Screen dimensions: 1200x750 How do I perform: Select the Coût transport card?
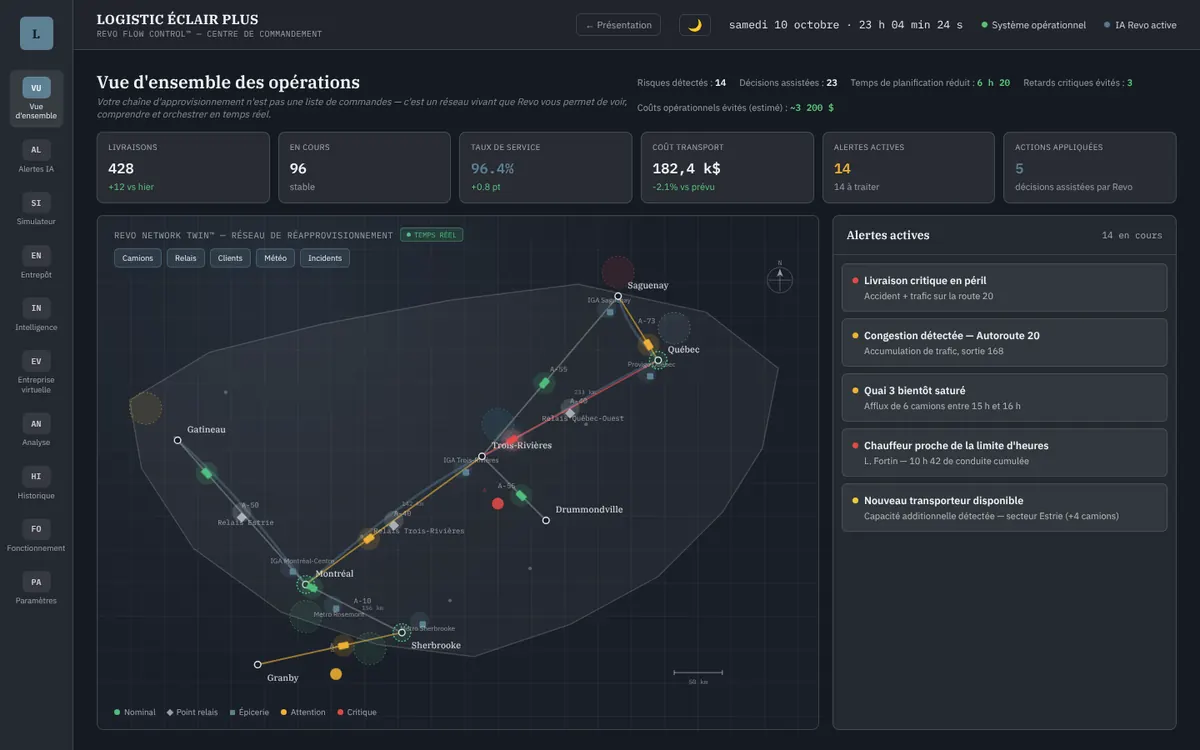pyautogui.click(x=726, y=167)
